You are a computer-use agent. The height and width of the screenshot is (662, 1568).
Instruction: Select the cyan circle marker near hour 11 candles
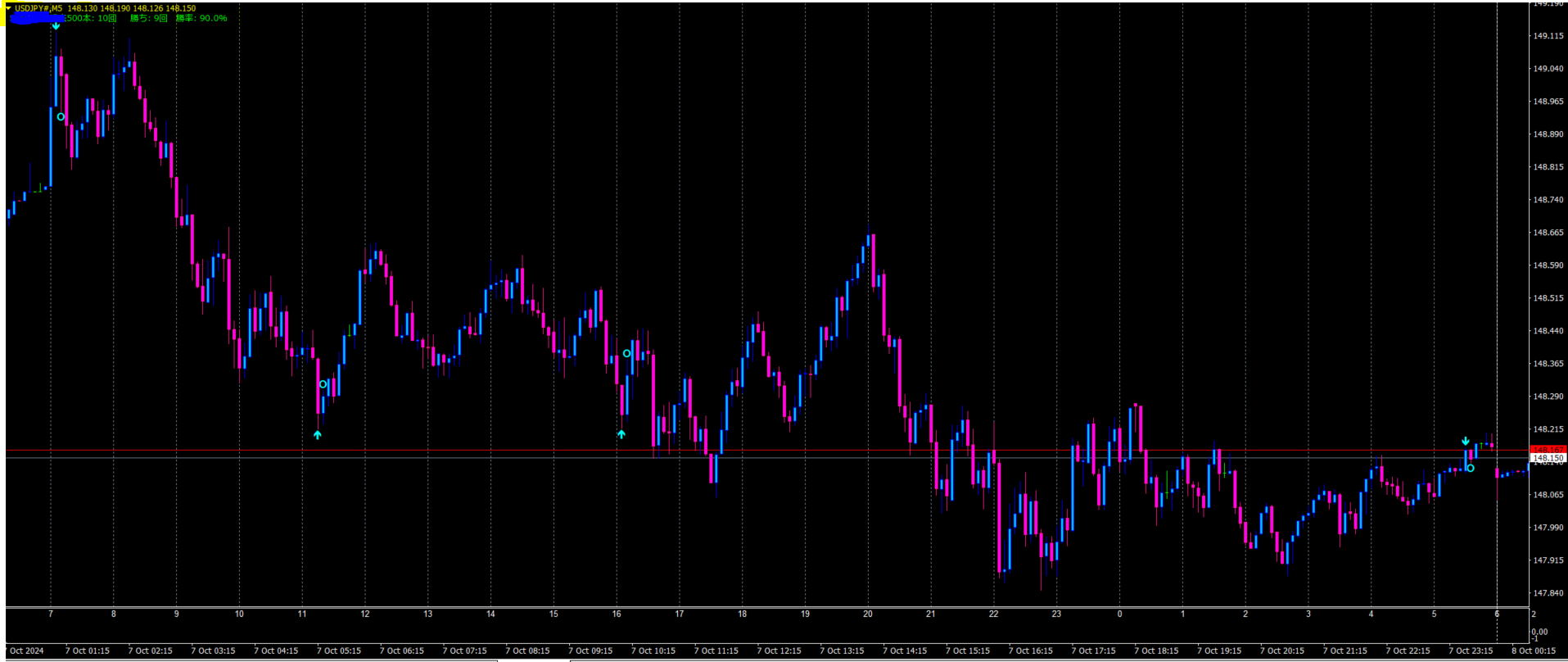point(323,384)
